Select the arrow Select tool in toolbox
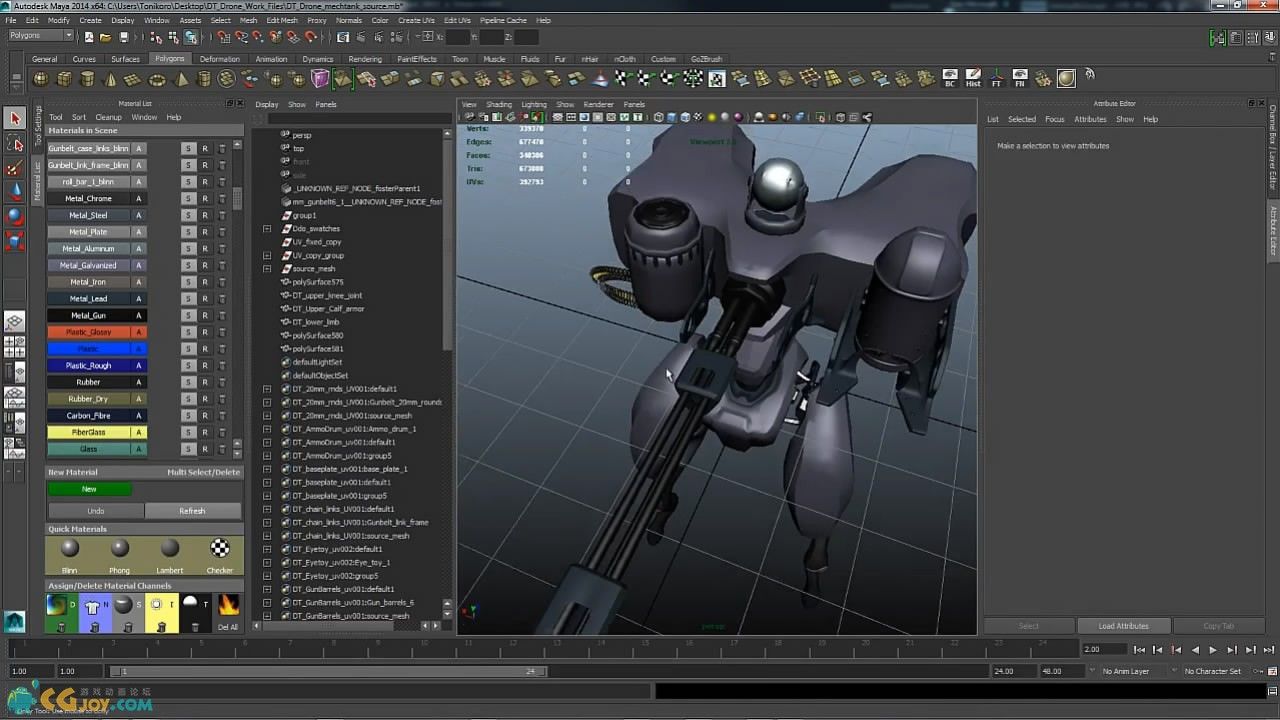The height and width of the screenshot is (720, 1280). tap(14, 118)
